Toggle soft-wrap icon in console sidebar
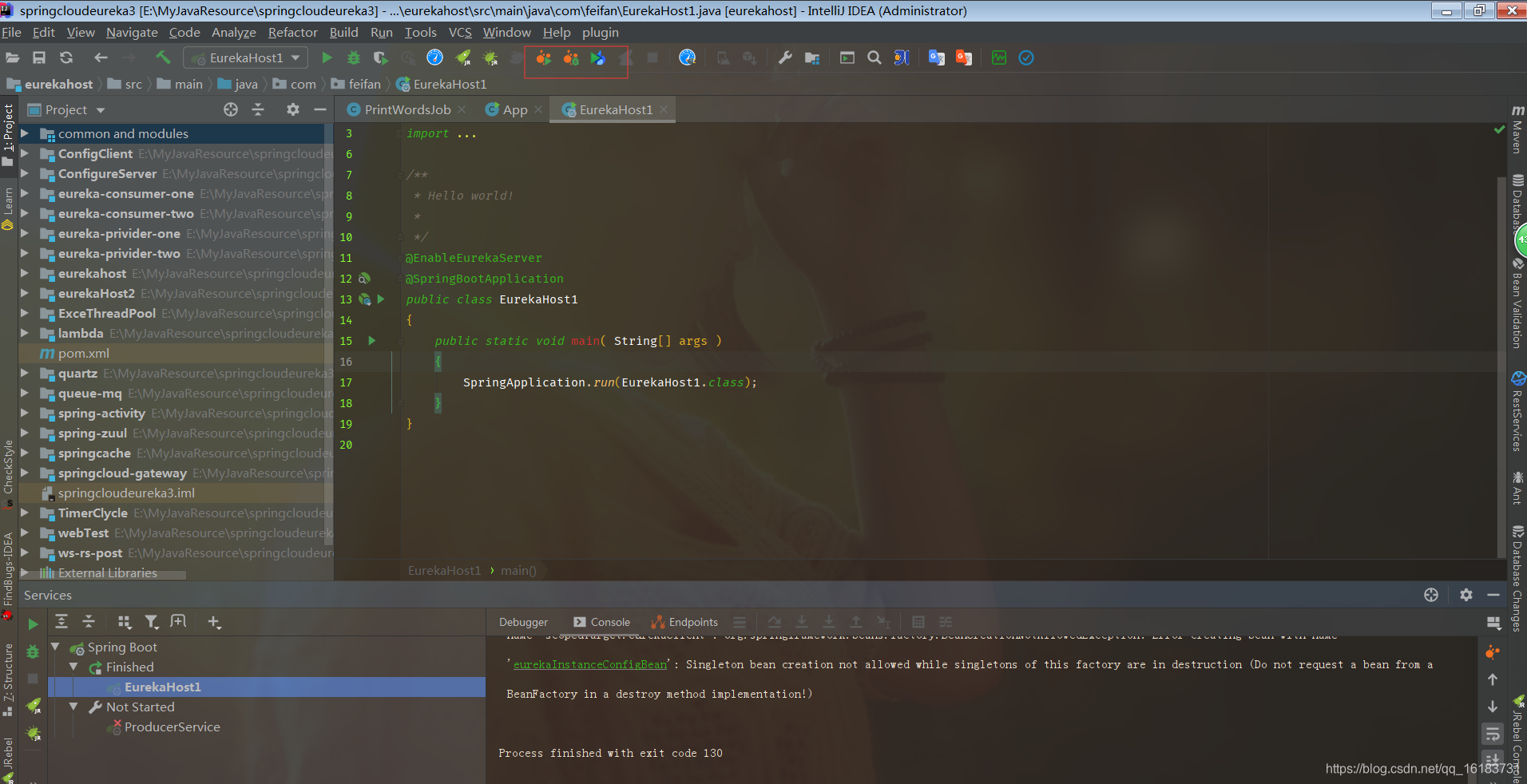This screenshot has width=1527, height=784. click(x=1492, y=734)
